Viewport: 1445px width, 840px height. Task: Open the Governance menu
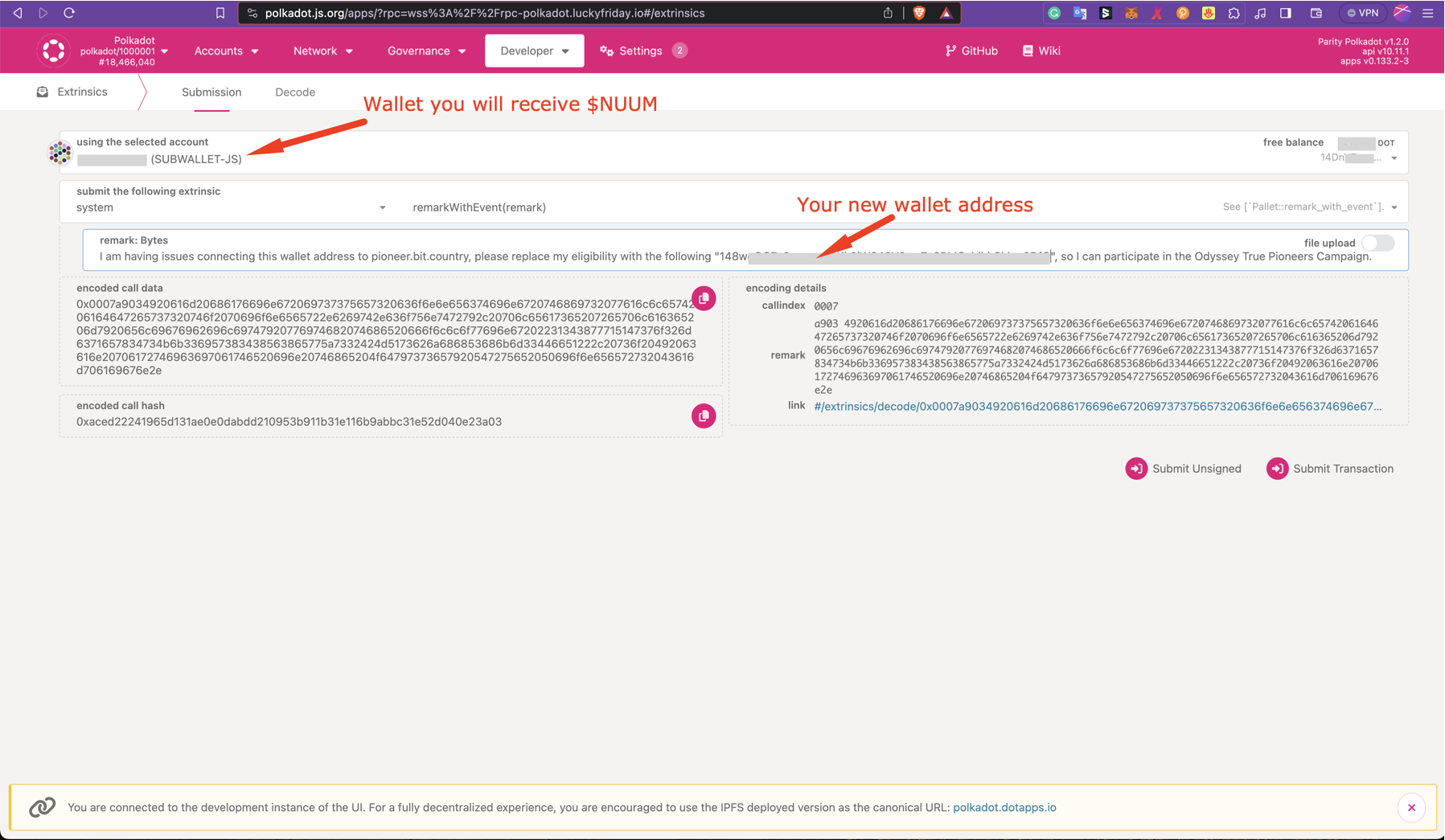pyautogui.click(x=427, y=51)
